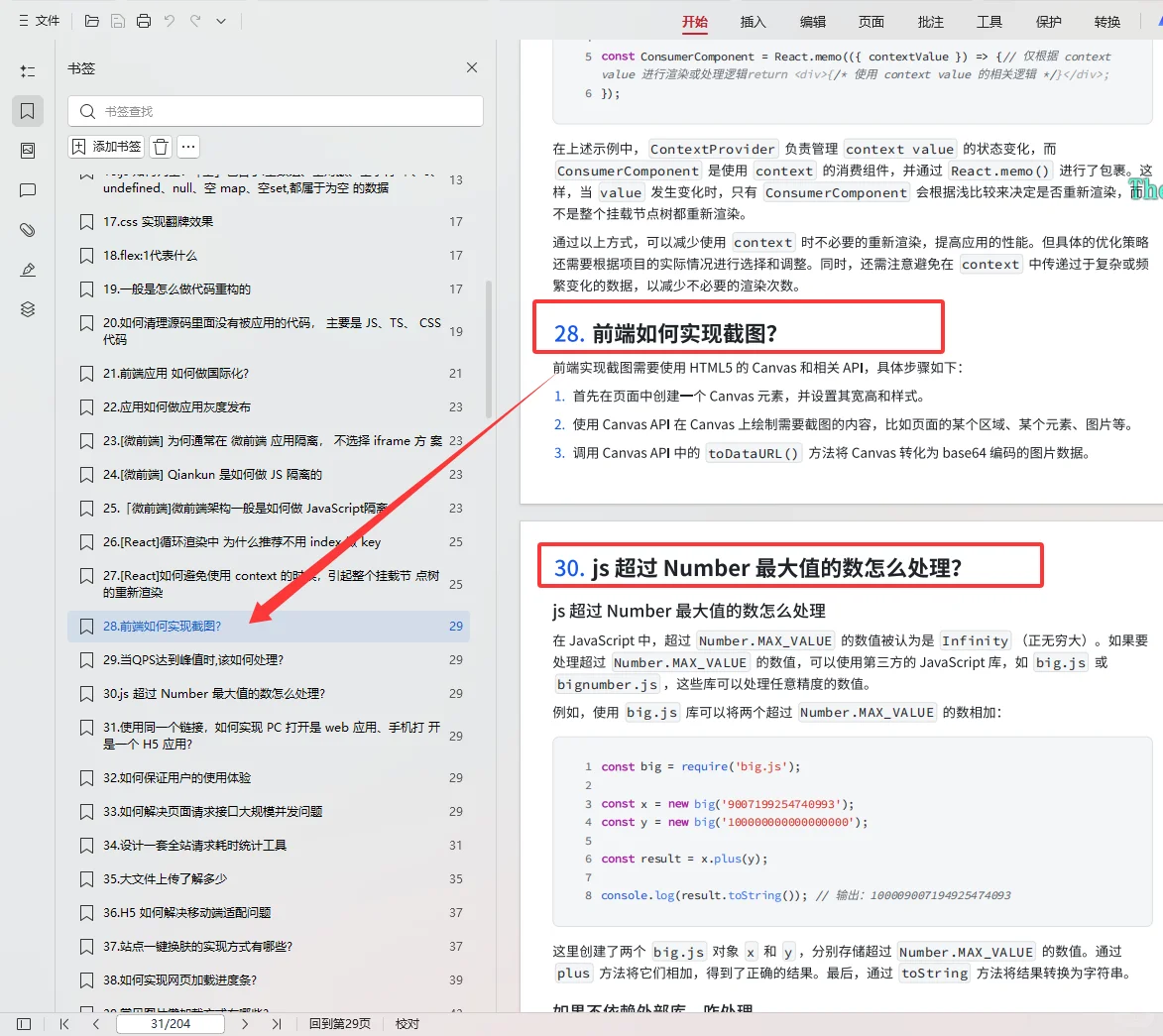Viewport: 1163px width, 1036px height.
Task: Click the heading 28. 前端如何实现截图?
Action: (x=665, y=334)
